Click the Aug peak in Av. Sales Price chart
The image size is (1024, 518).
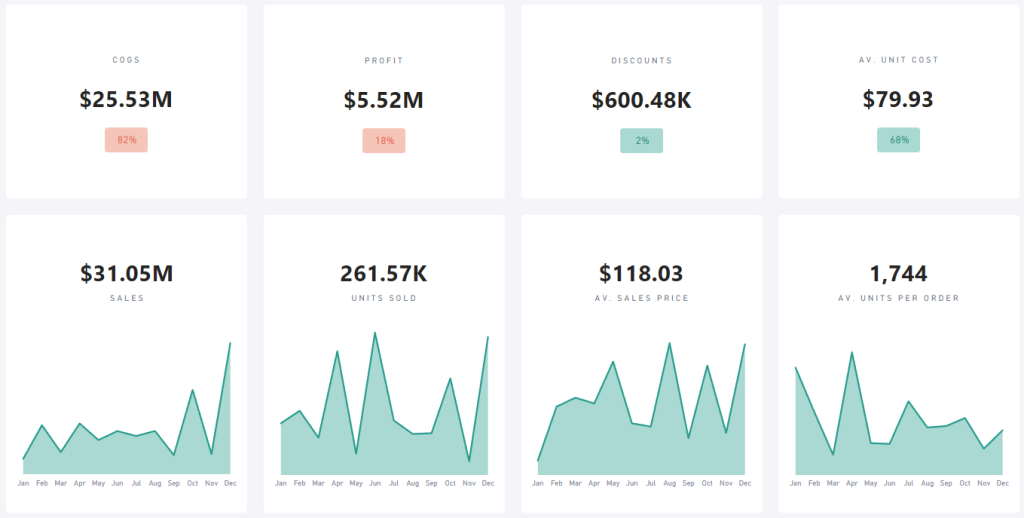coord(669,343)
